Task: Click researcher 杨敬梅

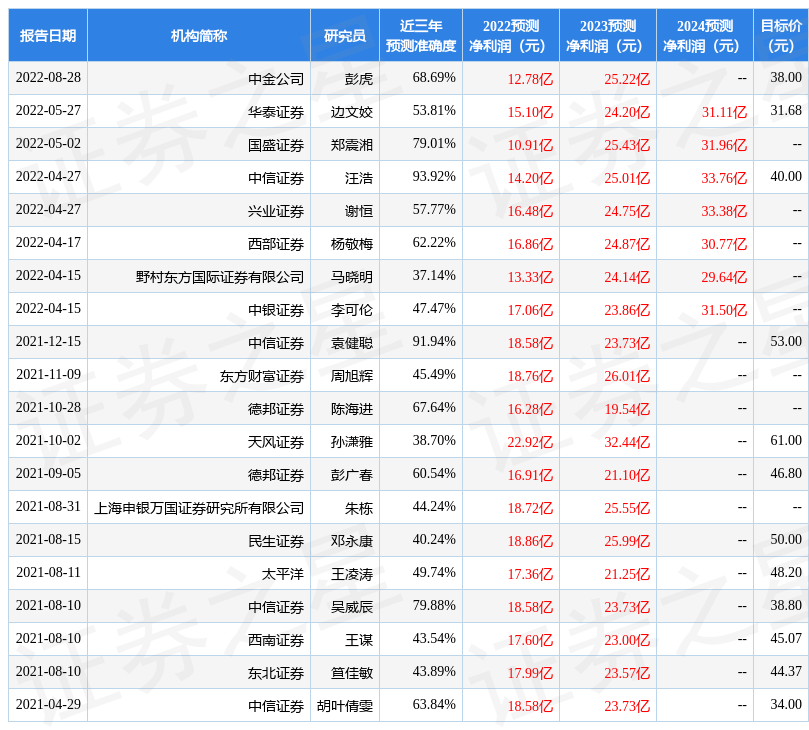Action: click(x=352, y=244)
